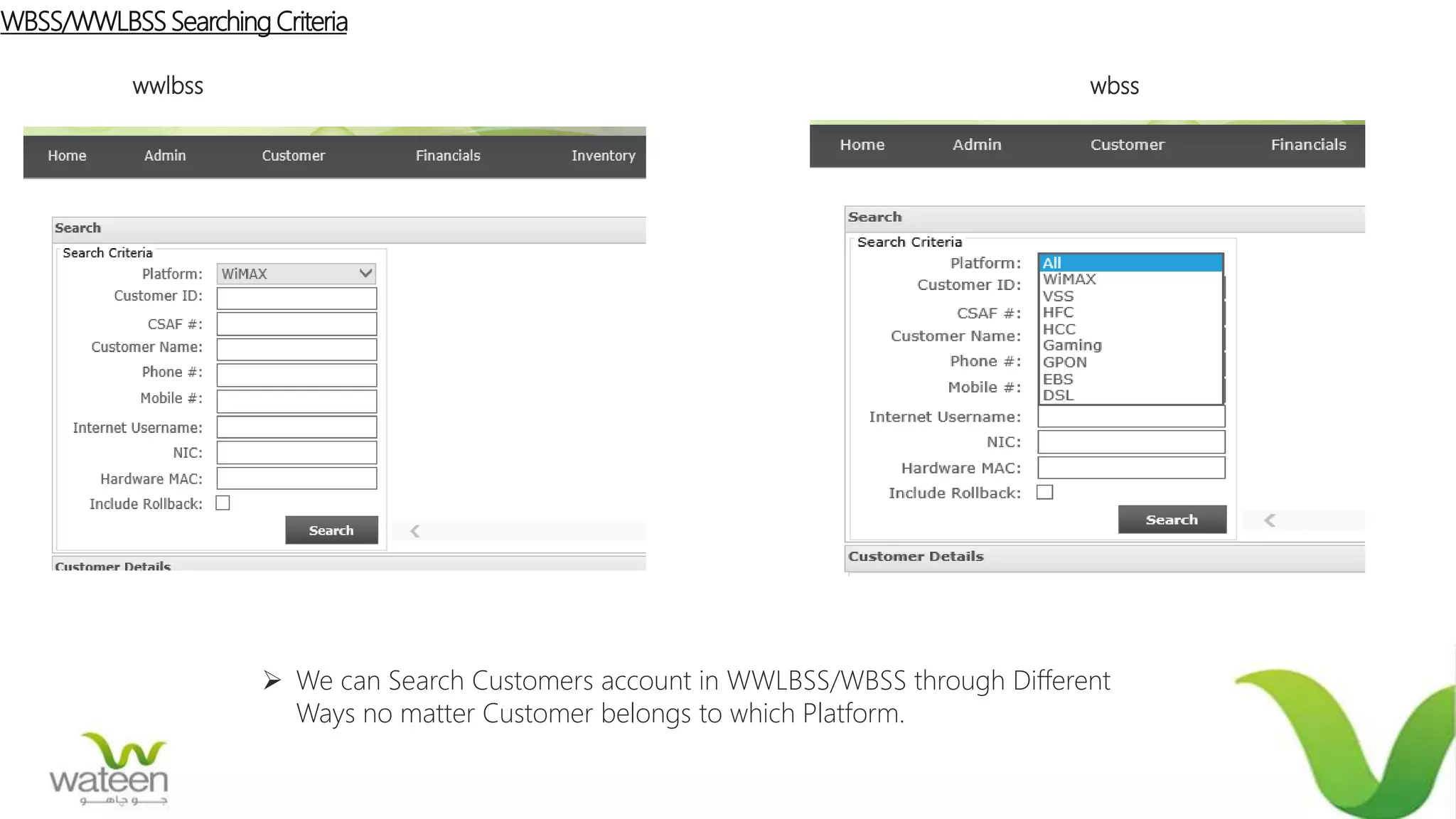Click Customer ID field in wwlbss search

coord(296,299)
